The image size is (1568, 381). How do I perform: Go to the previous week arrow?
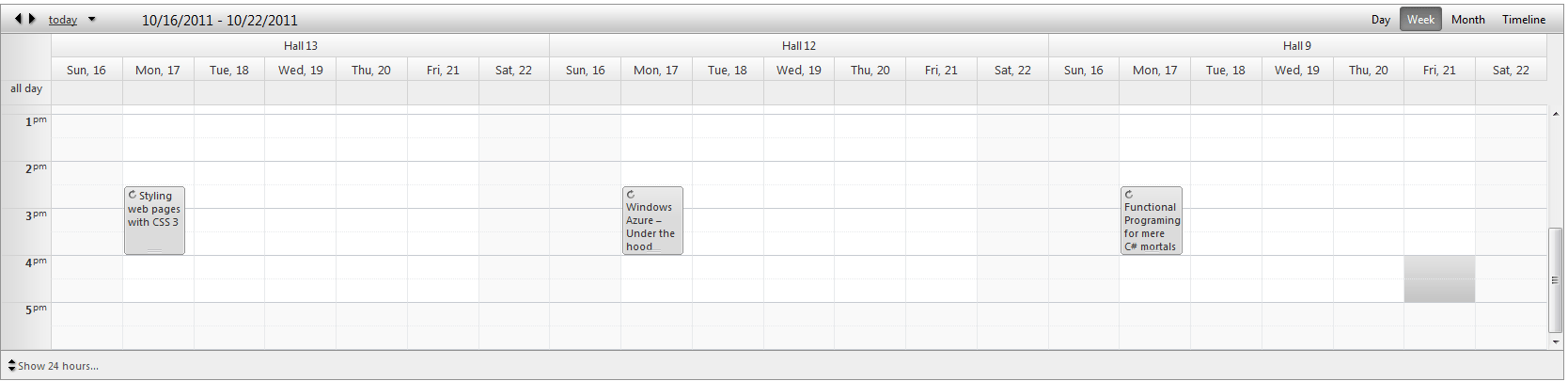tap(18, 19)
